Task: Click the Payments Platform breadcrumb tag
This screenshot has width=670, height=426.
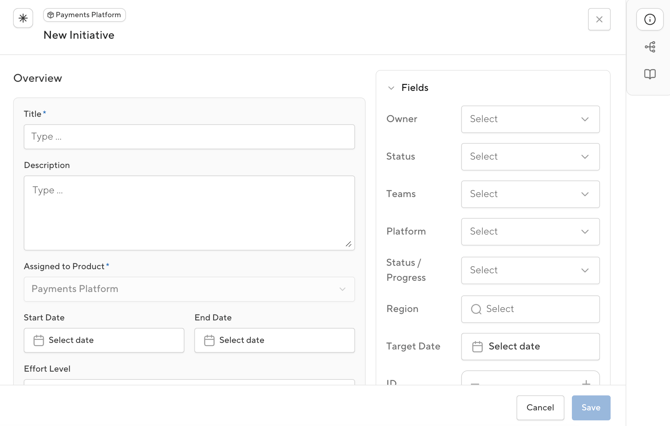Action: [x=84, y=15]
